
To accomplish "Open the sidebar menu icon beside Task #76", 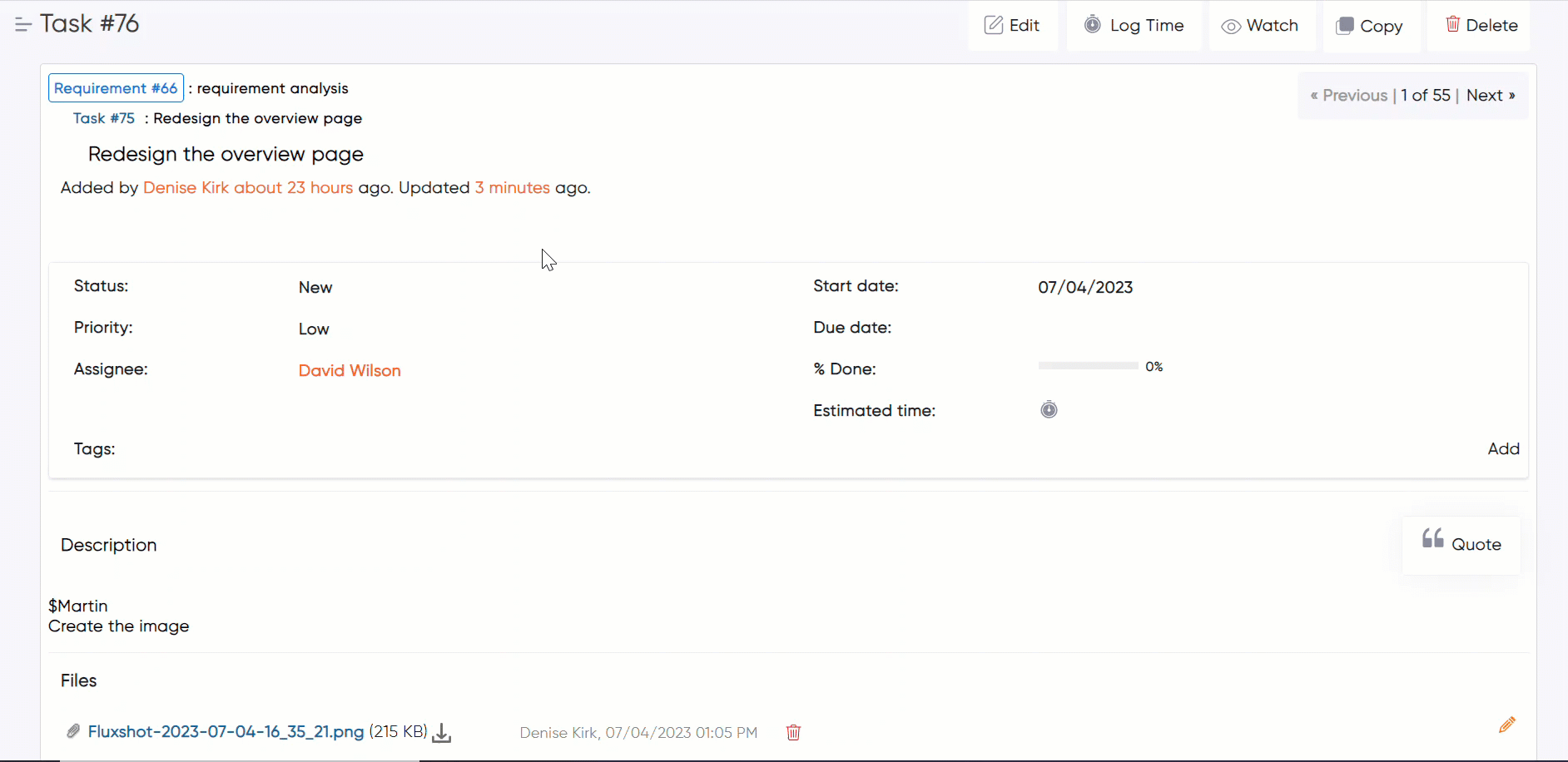I will [x=22, y=25].
